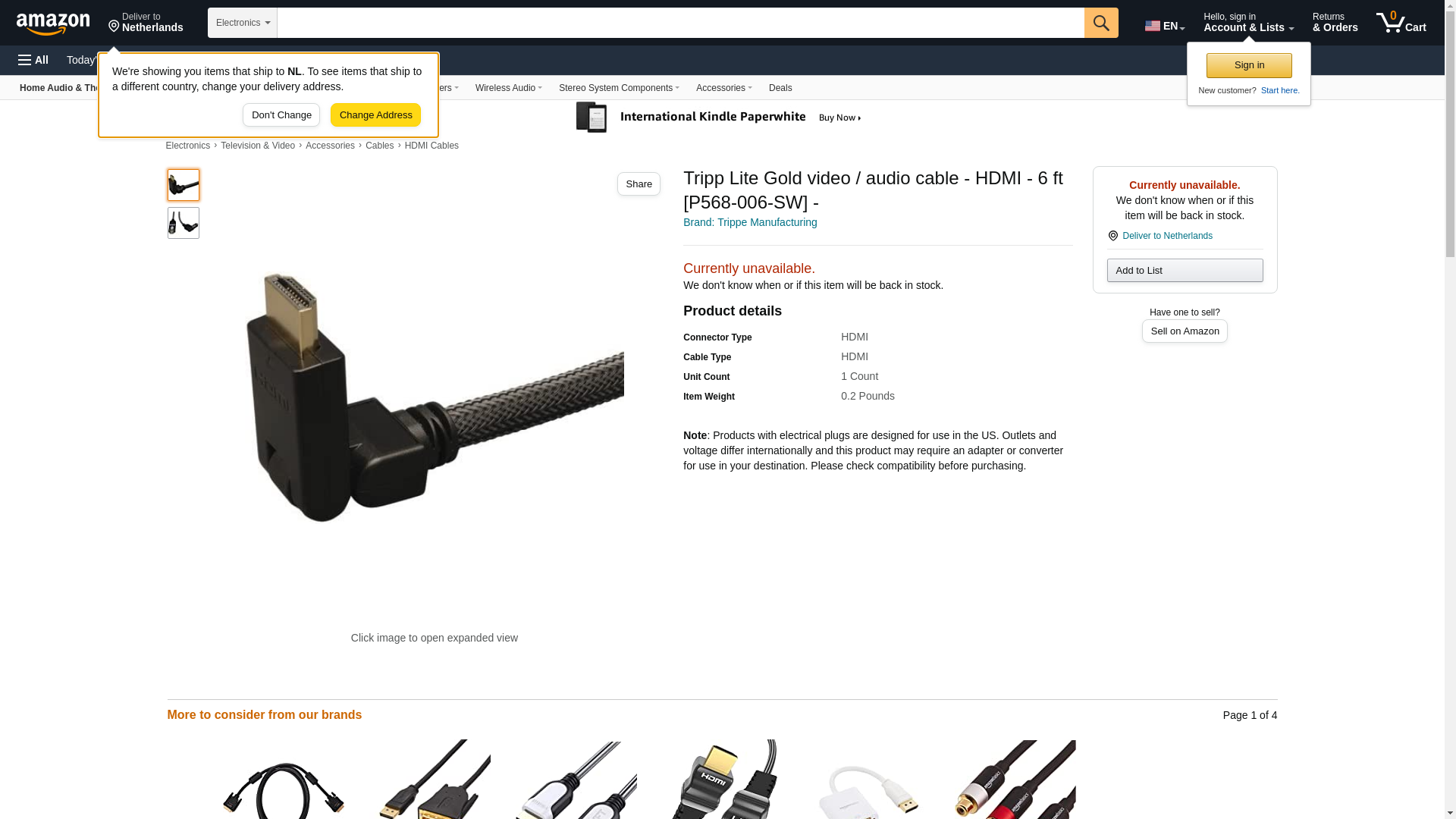1456x819 pixels.
Task: Click the Change Address button
Action: 375,115
